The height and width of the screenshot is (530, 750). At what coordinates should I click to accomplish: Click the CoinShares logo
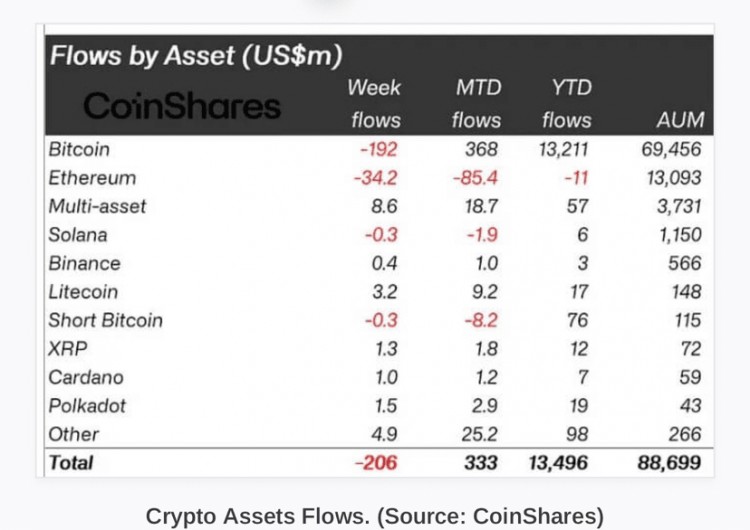pos(182,106)
